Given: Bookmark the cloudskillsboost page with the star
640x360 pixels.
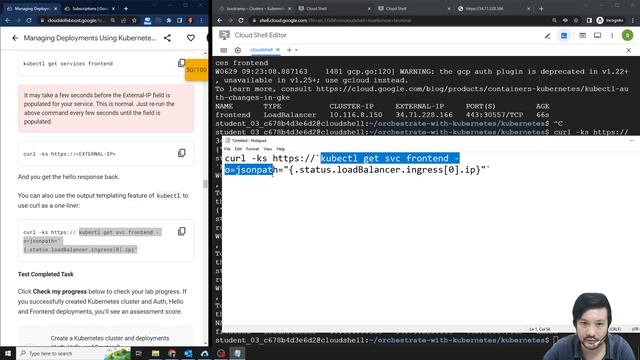Looking at the screenshot, I should point(134,20).
